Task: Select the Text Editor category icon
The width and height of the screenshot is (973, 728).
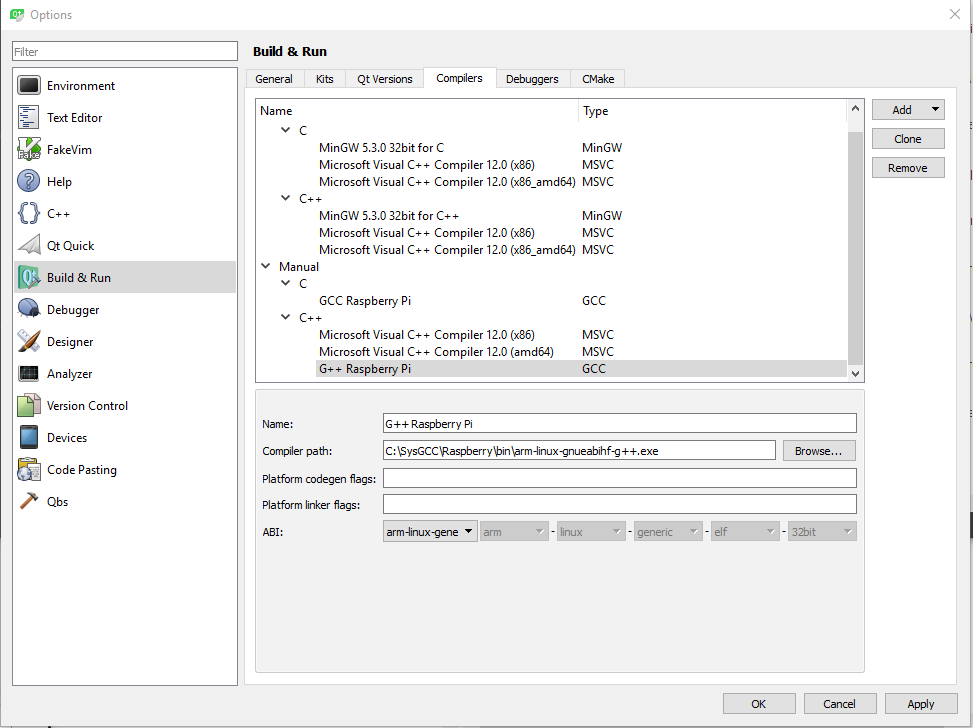Action: (x=29, y=117)
